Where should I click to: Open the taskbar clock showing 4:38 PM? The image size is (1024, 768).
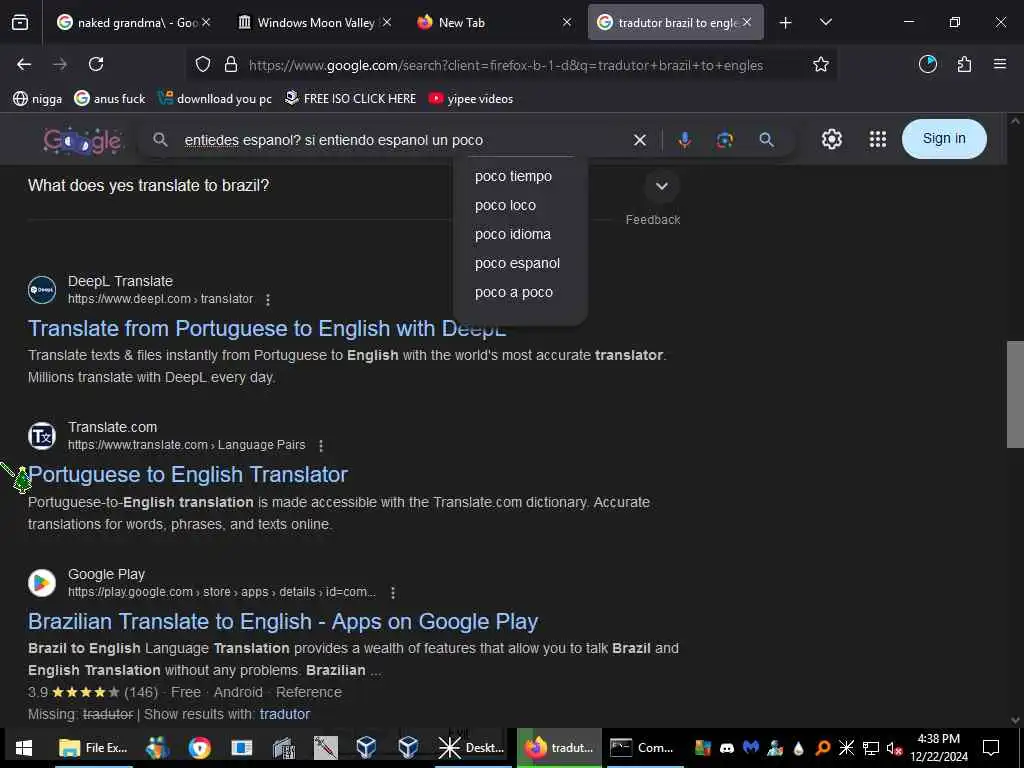938,748
